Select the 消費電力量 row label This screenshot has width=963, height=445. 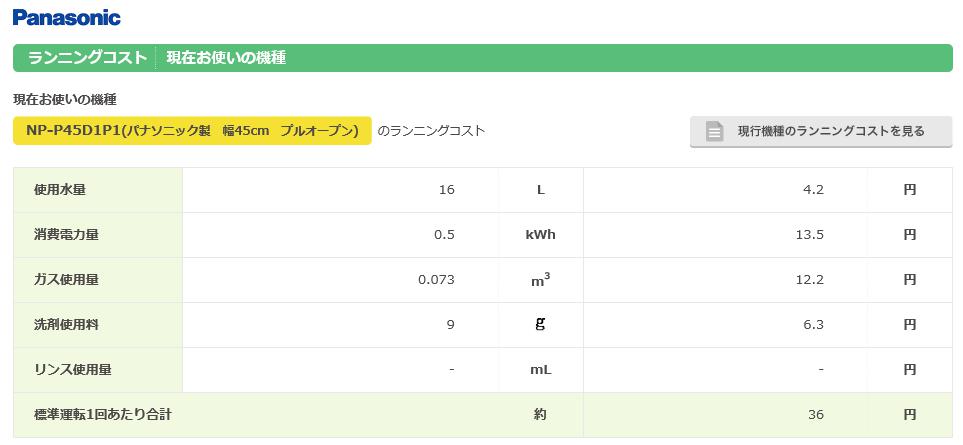tap(66, 235)
